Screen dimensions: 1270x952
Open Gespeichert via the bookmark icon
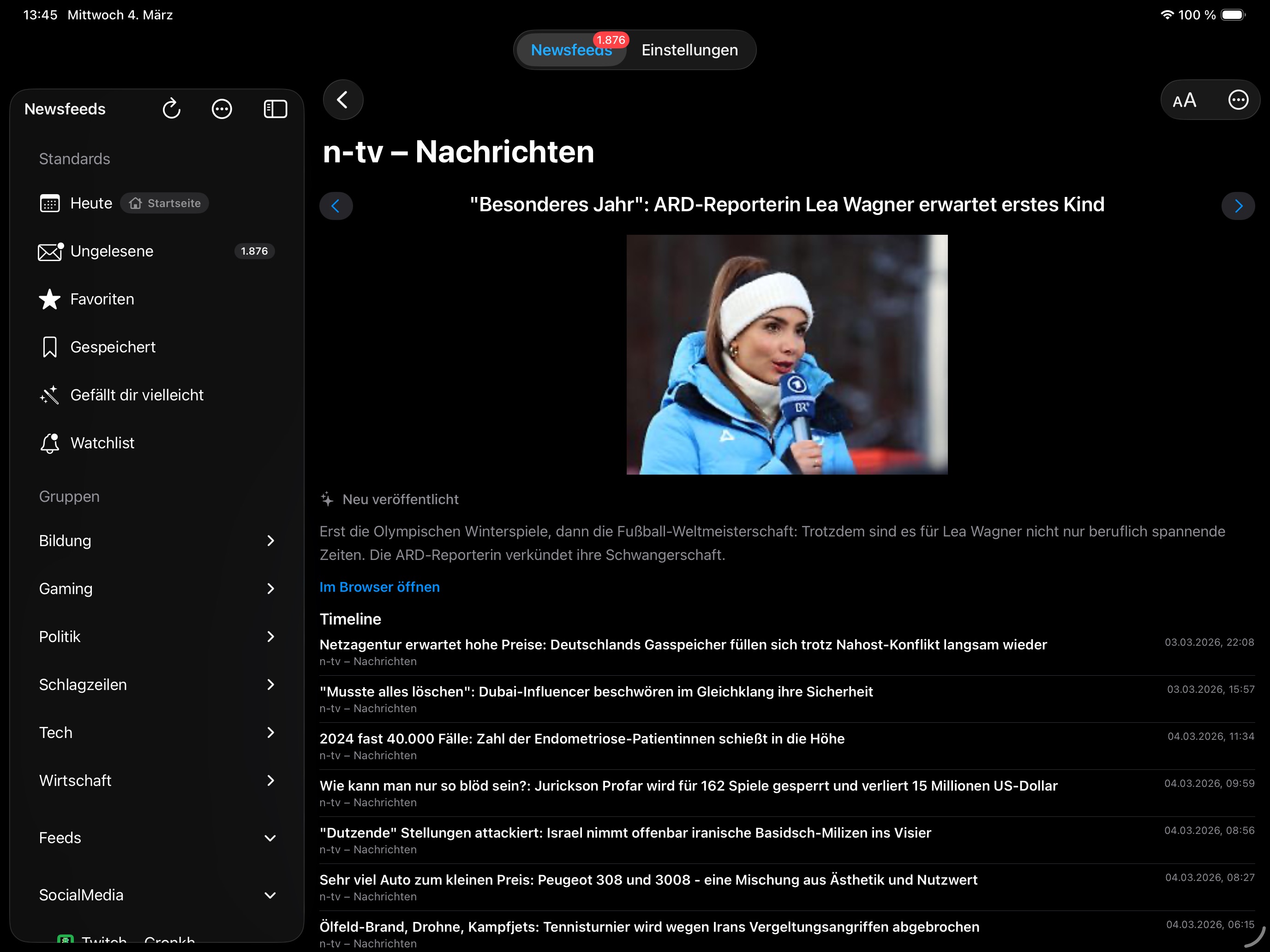[49, 346]
